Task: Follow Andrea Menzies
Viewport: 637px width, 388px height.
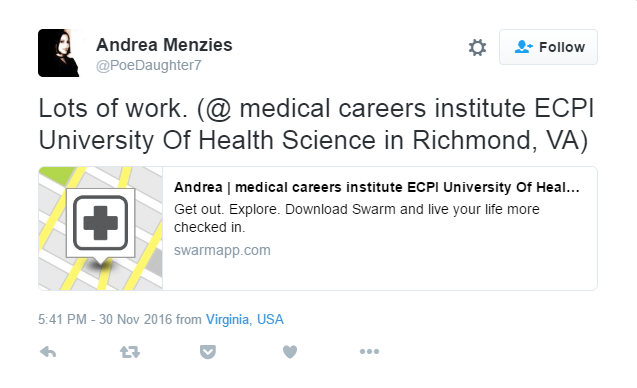Action: [548, 47]
